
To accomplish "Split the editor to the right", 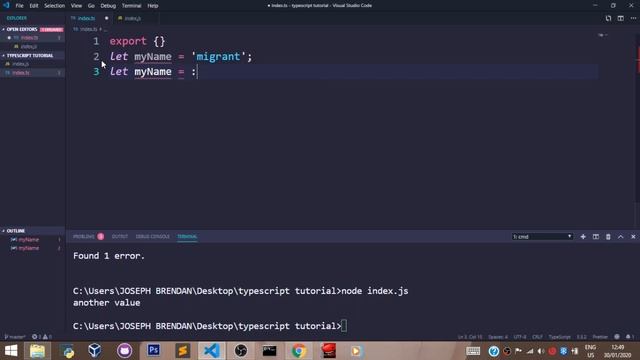I will click(620, 18).
